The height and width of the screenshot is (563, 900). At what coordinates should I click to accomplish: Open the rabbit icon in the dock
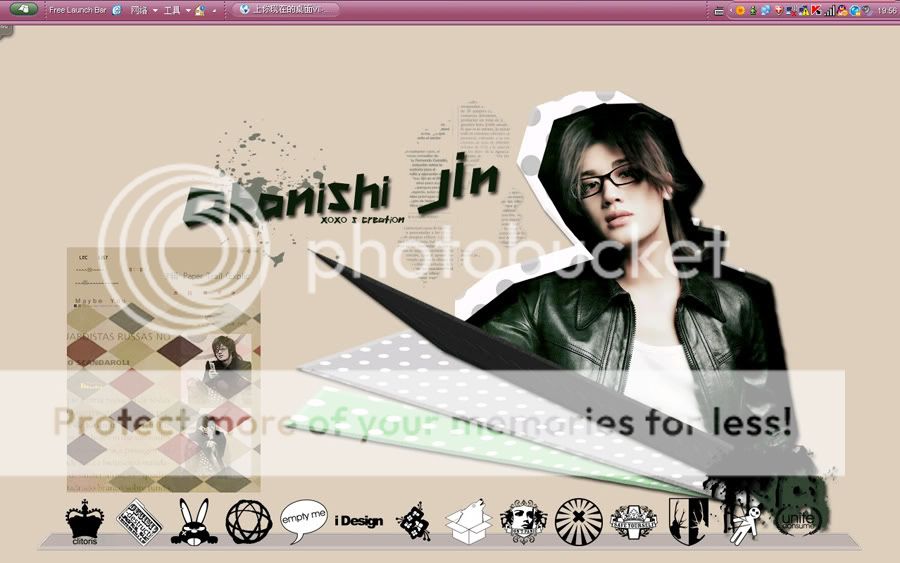[192, 520]
